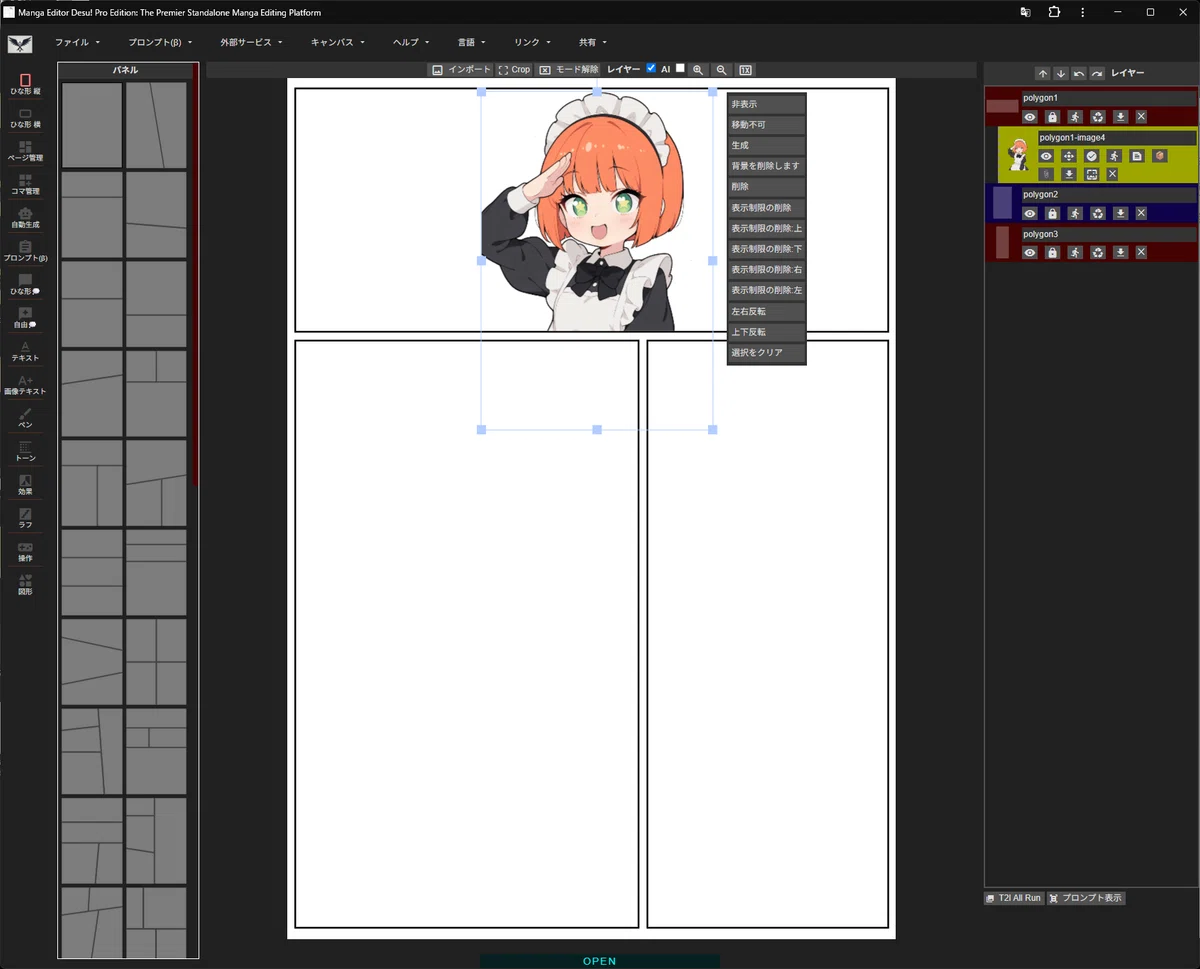The image size is (1200, 969).
Task: Click the 3D box icon on polygon1-image4
Action: point(1159,156)
